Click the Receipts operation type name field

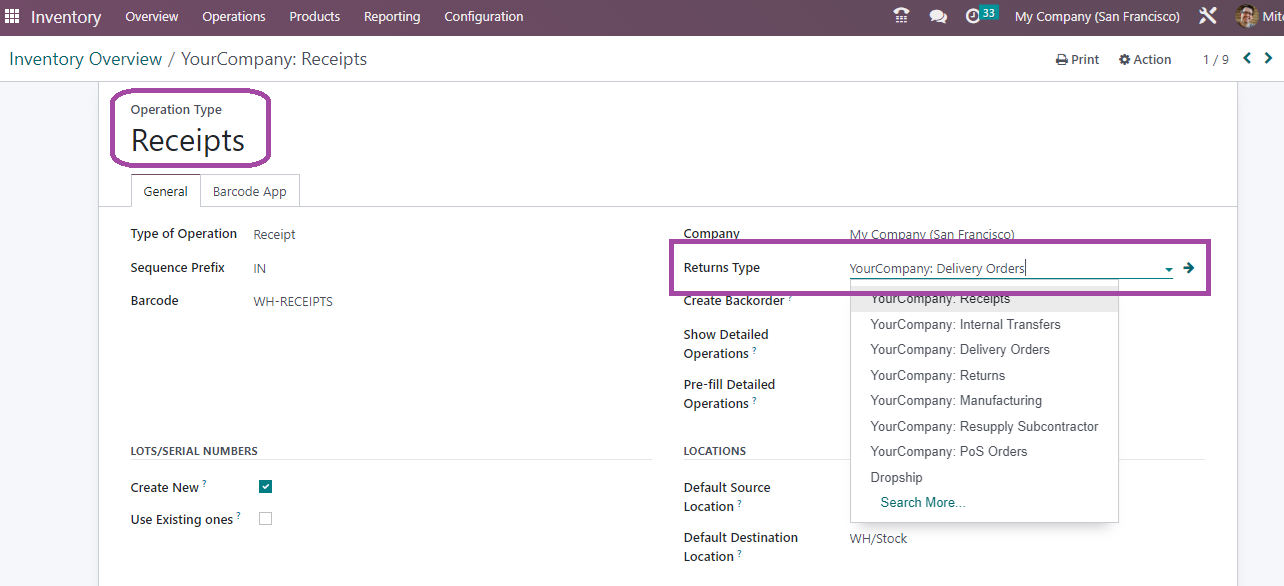click(188, 141)
